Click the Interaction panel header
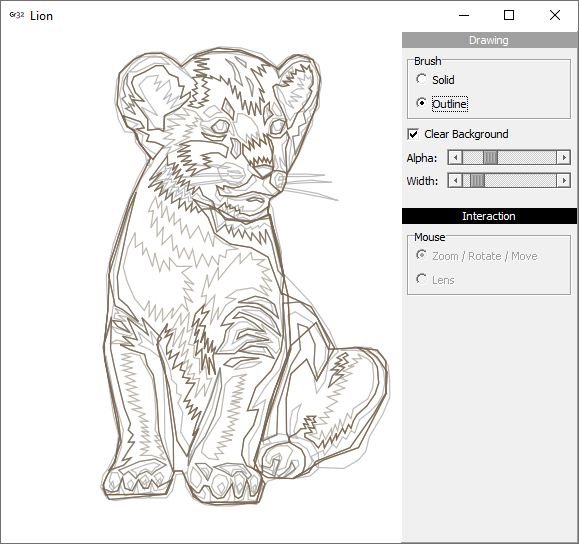Screen dimensions: 579x544 point(489,216)
